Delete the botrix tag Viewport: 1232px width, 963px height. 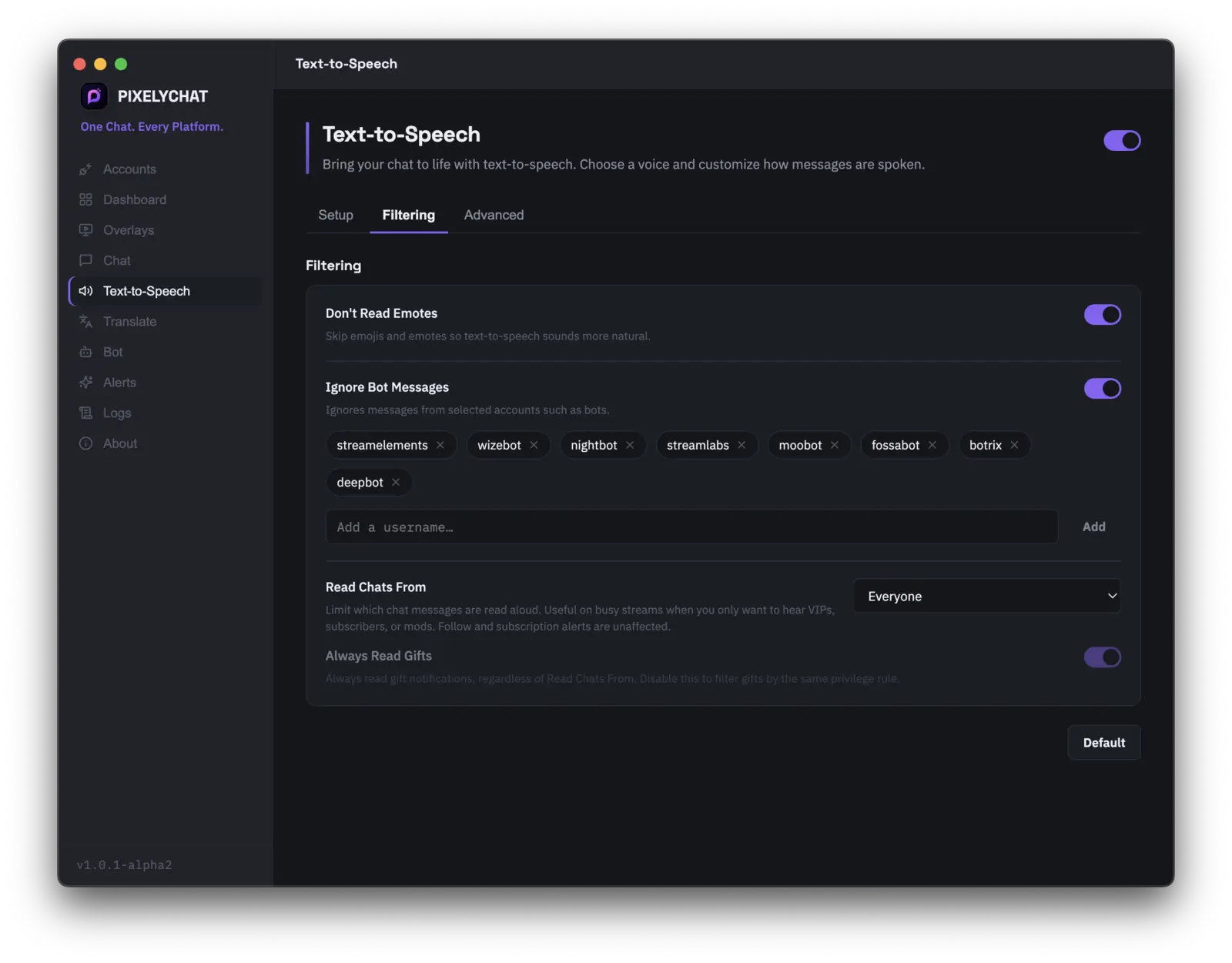click(x=1015, y=445)
